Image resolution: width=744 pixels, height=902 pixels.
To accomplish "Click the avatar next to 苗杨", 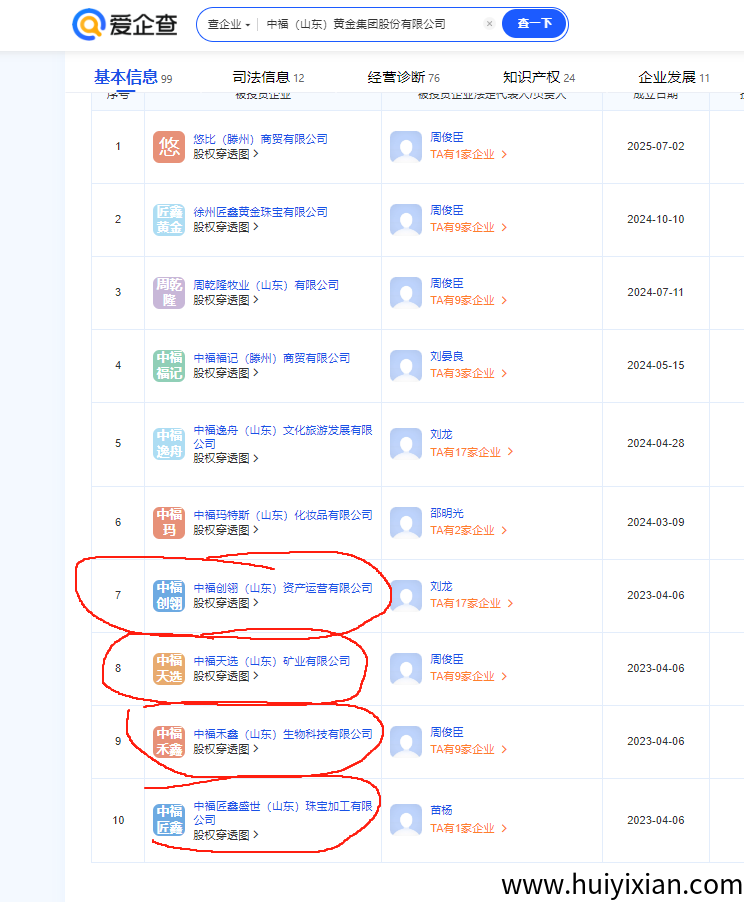I will [406, 820].
